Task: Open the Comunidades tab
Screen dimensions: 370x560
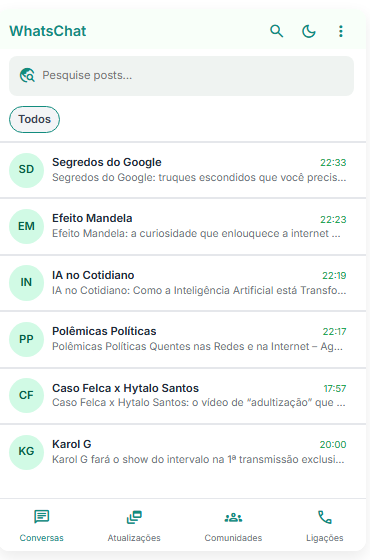Action: (x=233, y=526)
